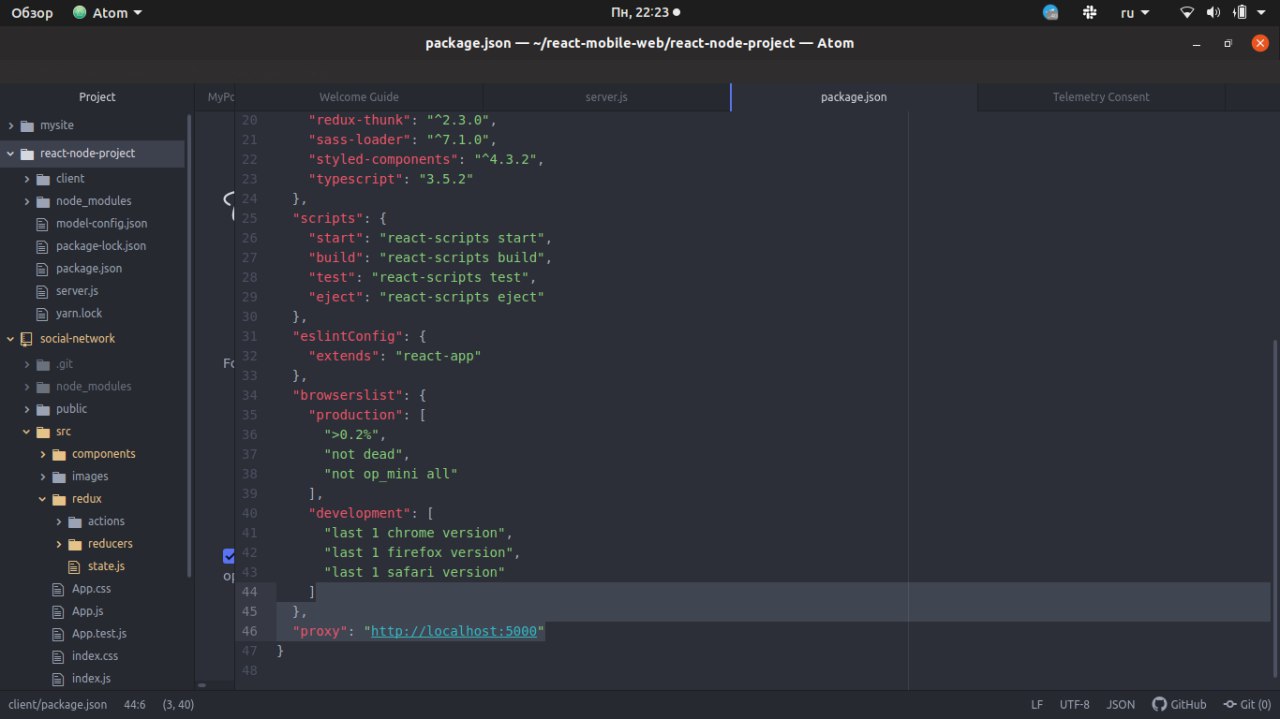Screen dimensions: 1280x719
Task: Click the volume speaker icon
Action: tap(1213, 13)
